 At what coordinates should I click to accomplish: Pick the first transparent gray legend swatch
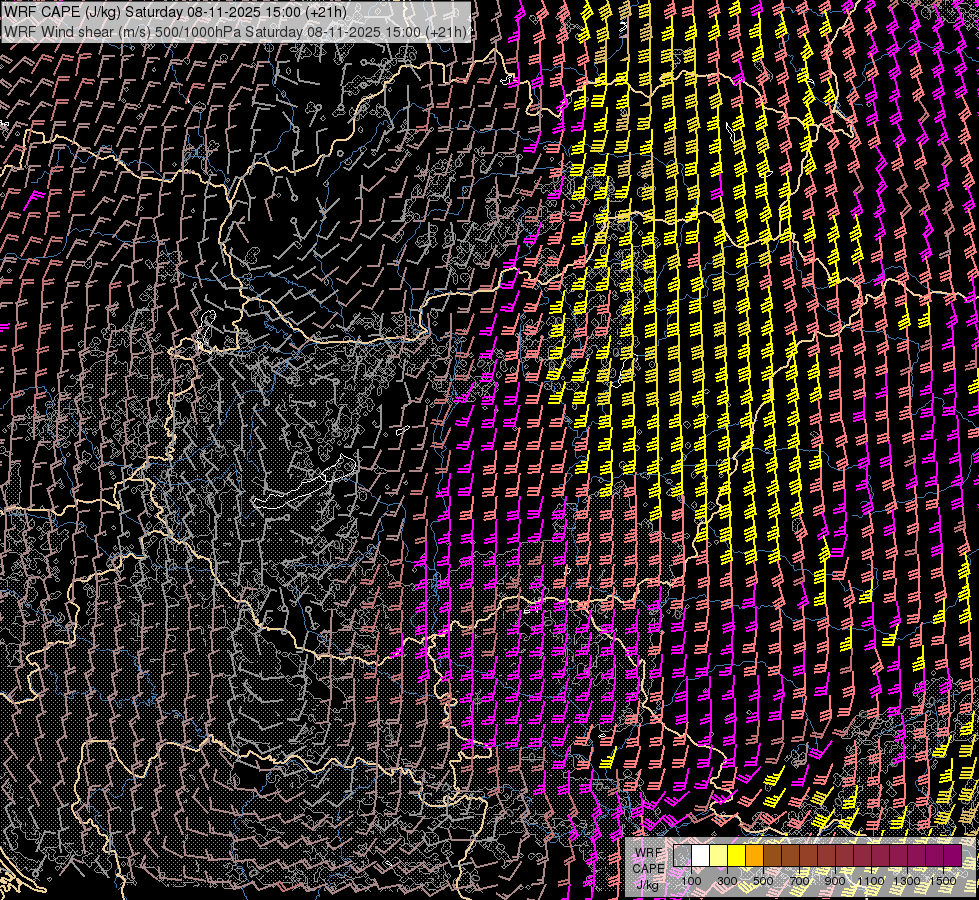click(682, 856)
